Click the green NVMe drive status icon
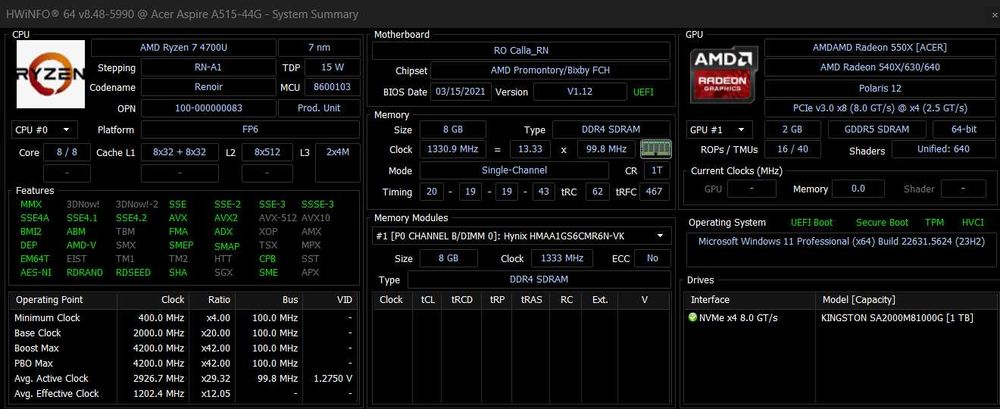 click(693, 317)
